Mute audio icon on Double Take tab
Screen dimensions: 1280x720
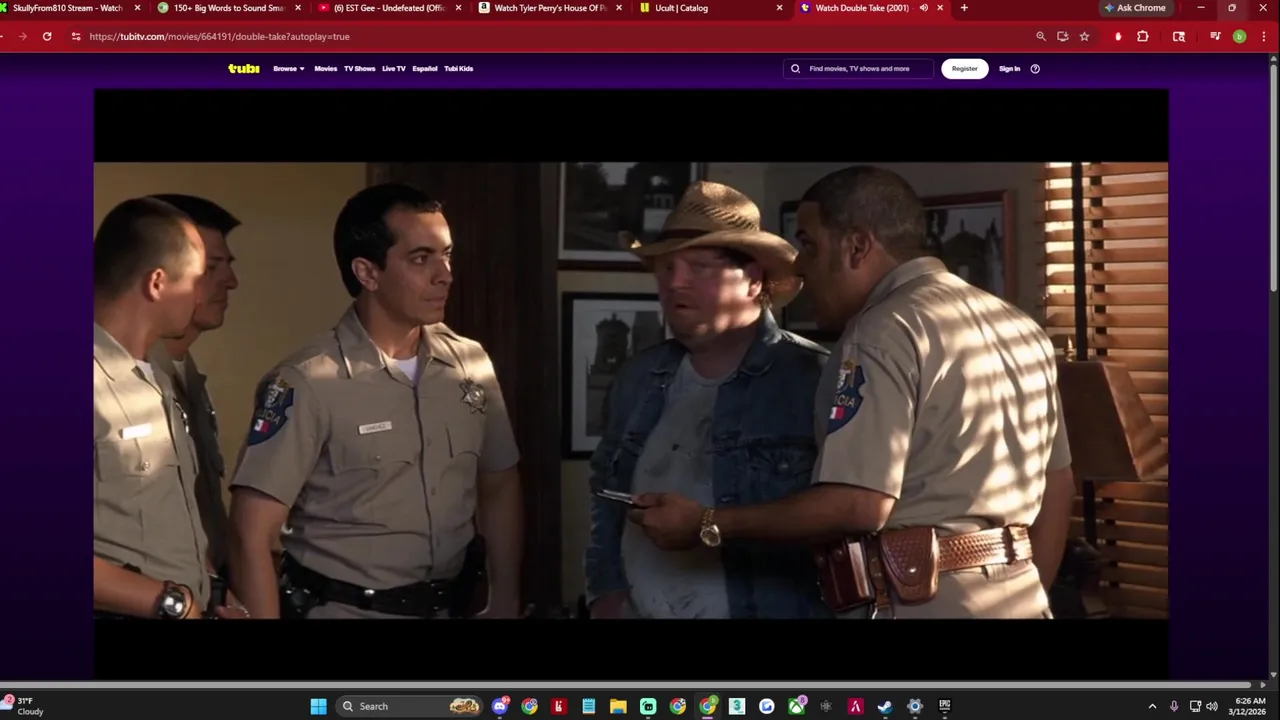tap(923, 8)
